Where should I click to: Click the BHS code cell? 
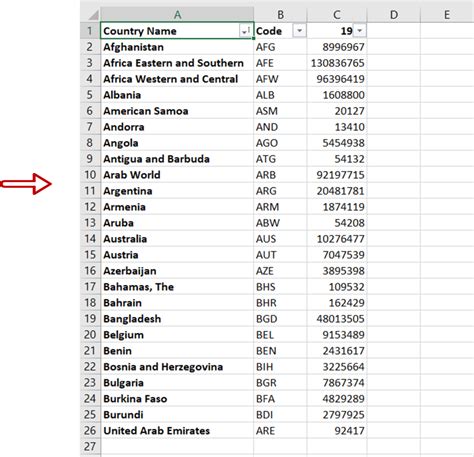click(280, 287)
